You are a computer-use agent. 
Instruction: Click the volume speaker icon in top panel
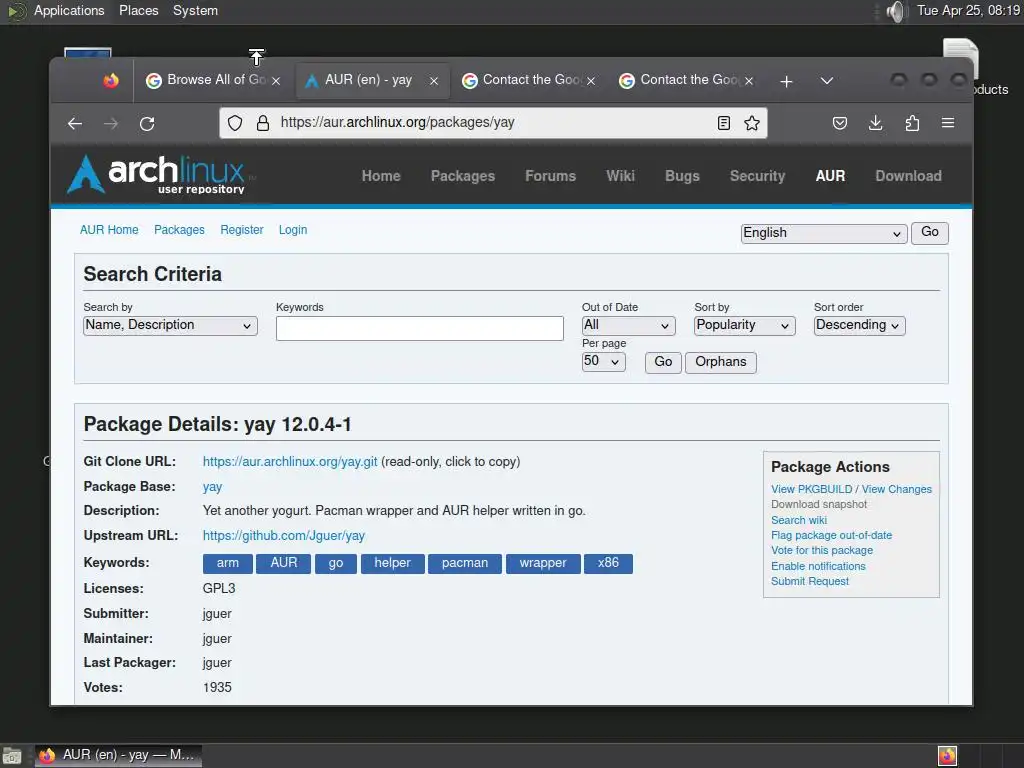click(x=897, y=11)
